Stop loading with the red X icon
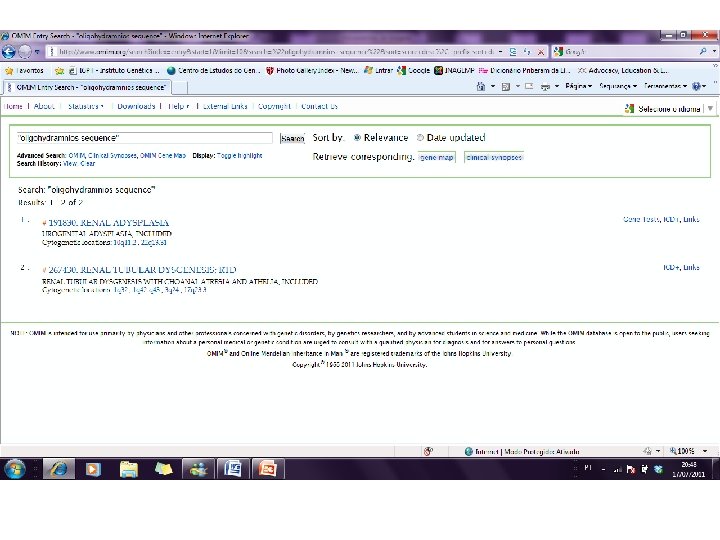The height and width of the screenshot is (540, 720). (x=541, y=52)
